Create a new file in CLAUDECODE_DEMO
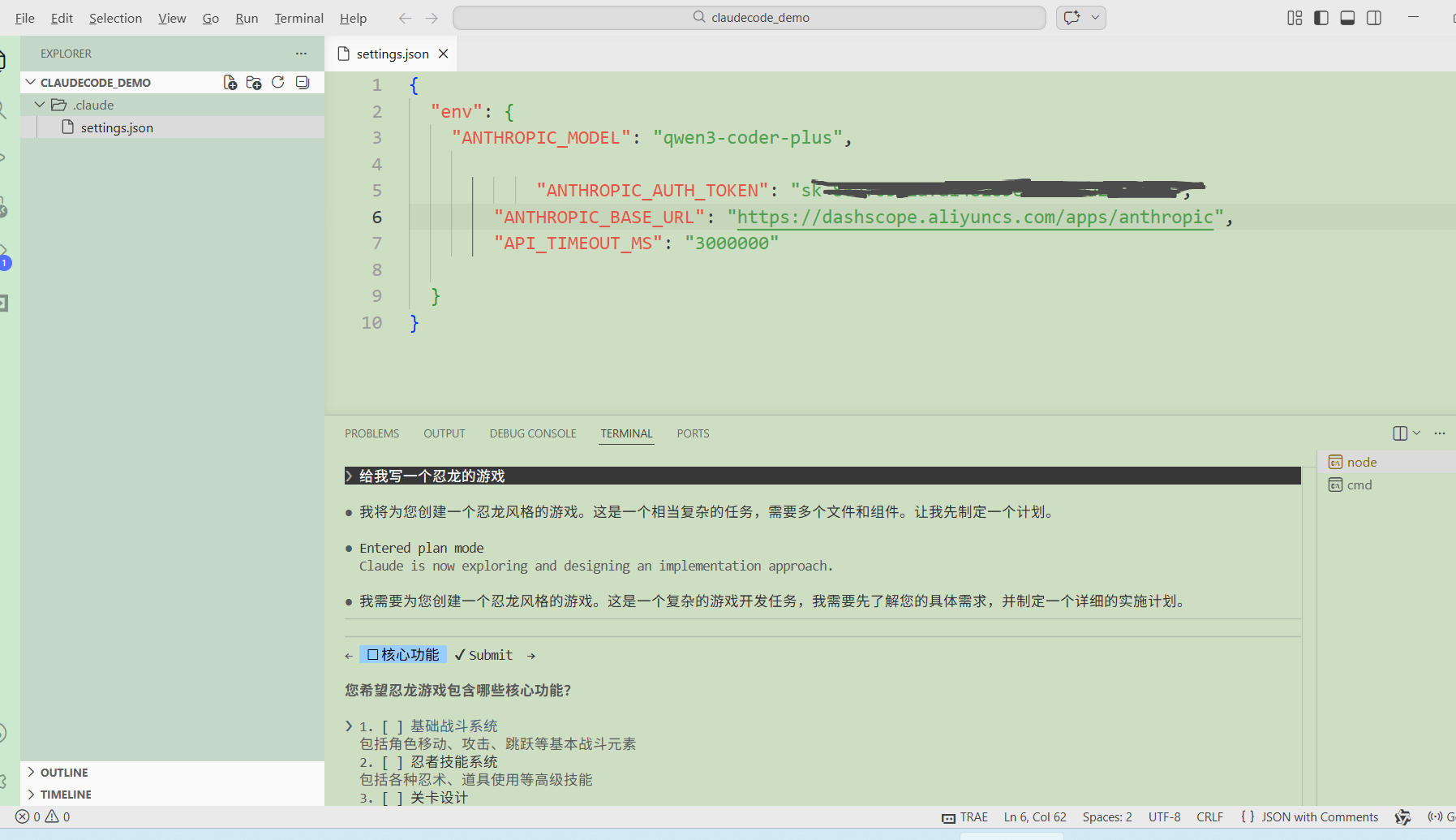The width and height of the screenshot is (1456, 840). (x=230, y=83)
